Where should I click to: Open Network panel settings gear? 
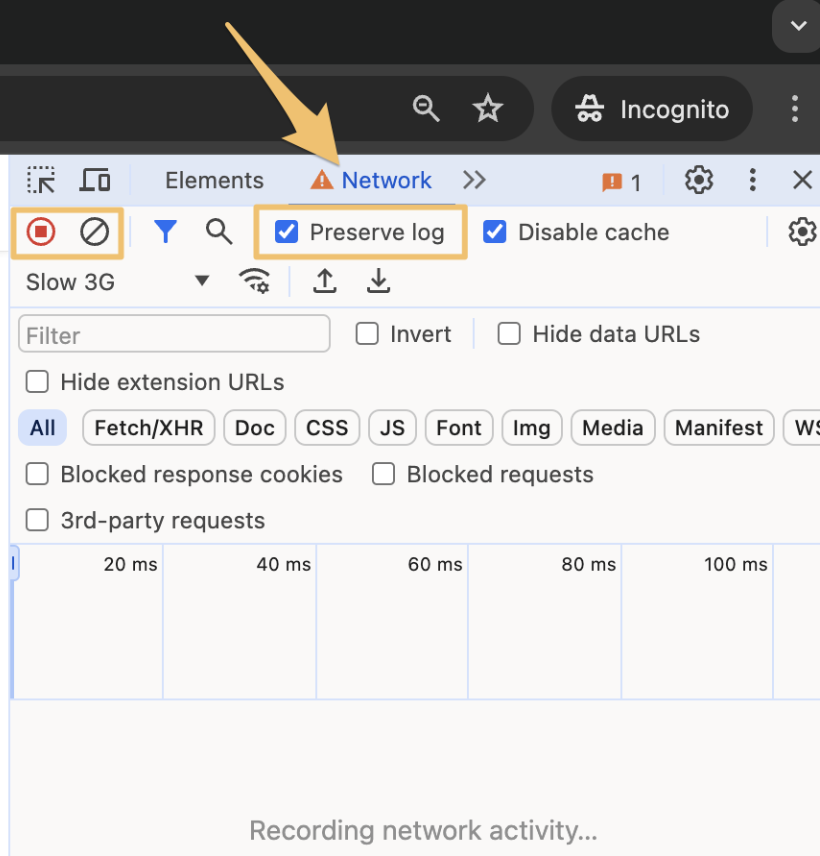click(x=803, y=232)
